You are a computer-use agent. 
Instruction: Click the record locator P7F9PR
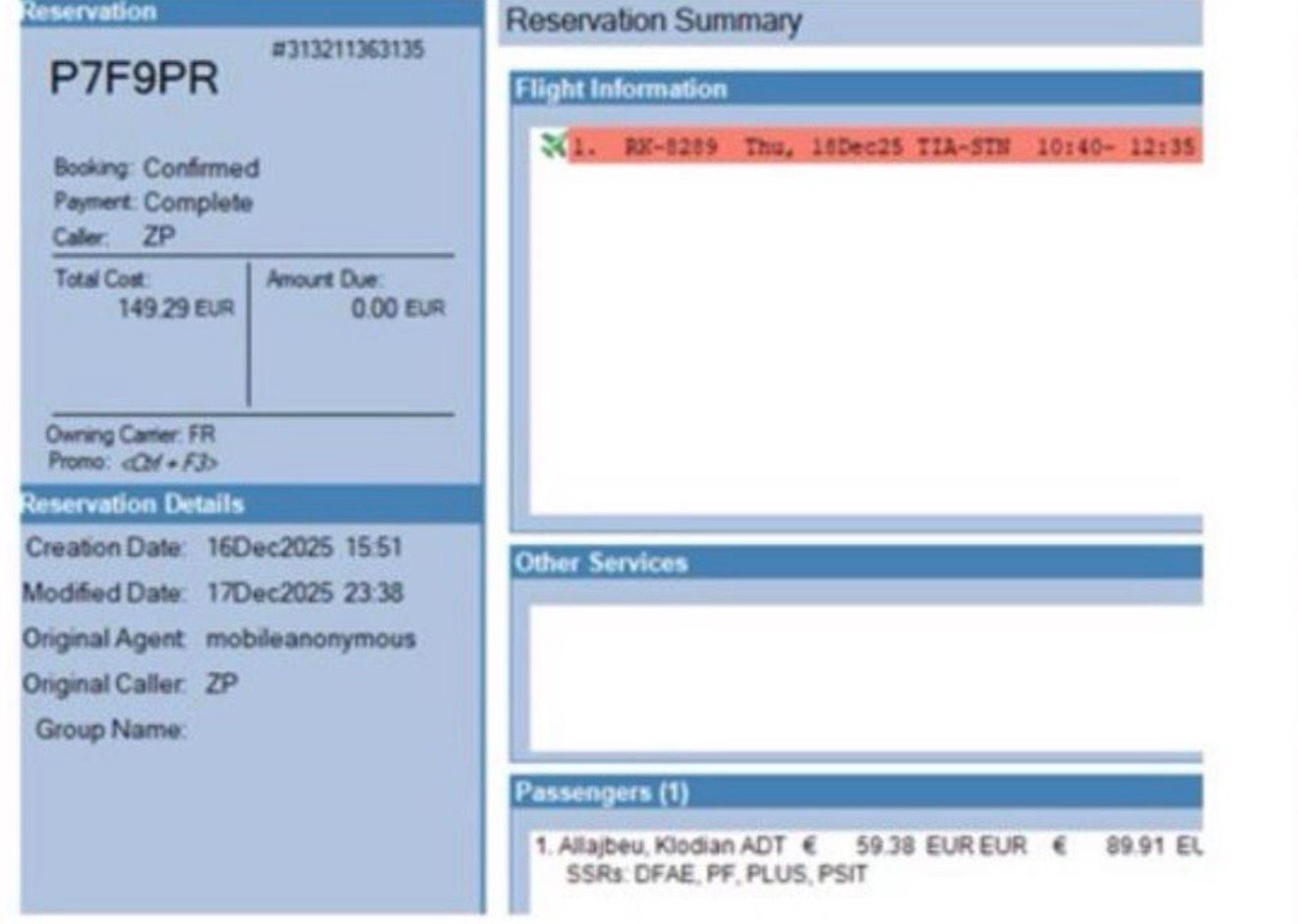click(x=134, y=79)
